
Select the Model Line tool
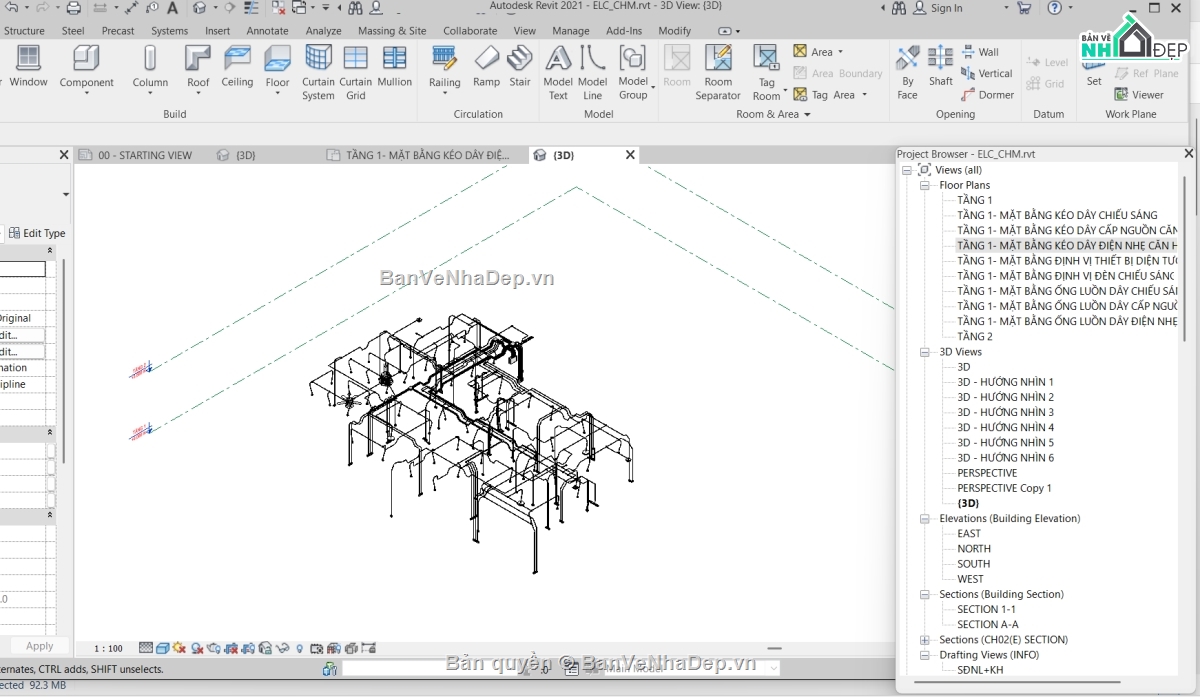(592, 72)
